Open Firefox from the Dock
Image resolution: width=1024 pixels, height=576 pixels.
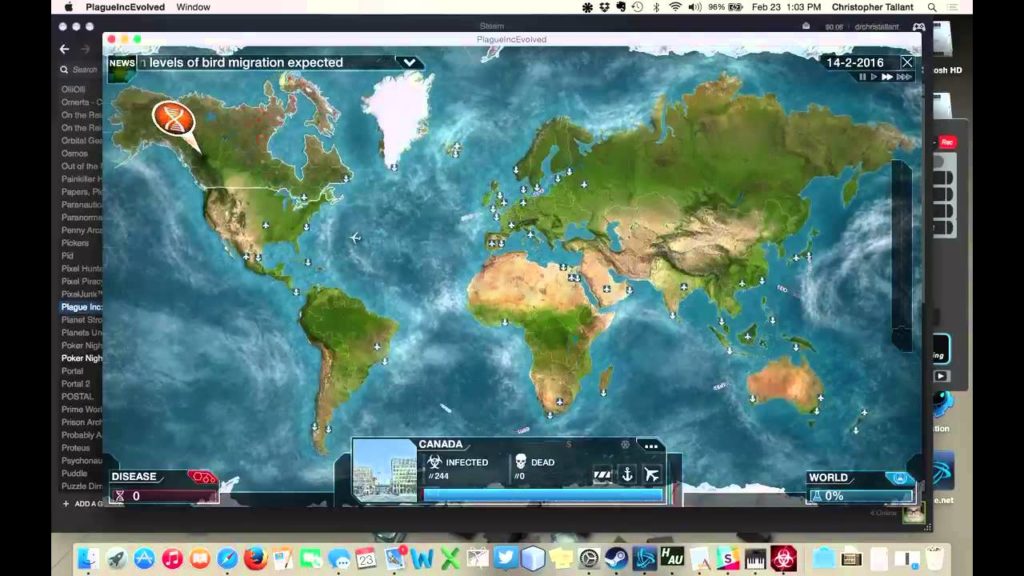[255, 558]
